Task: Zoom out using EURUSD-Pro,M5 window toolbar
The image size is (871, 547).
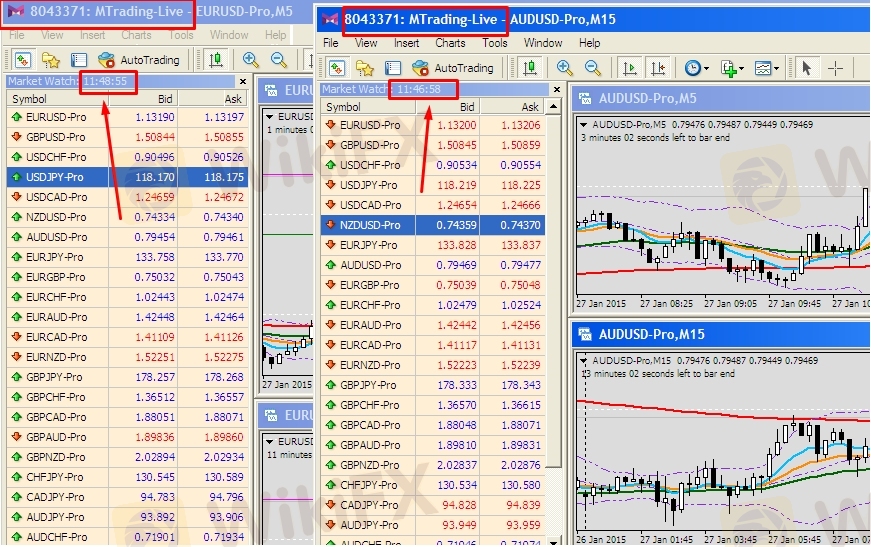Action: click(x=278, y=60)
